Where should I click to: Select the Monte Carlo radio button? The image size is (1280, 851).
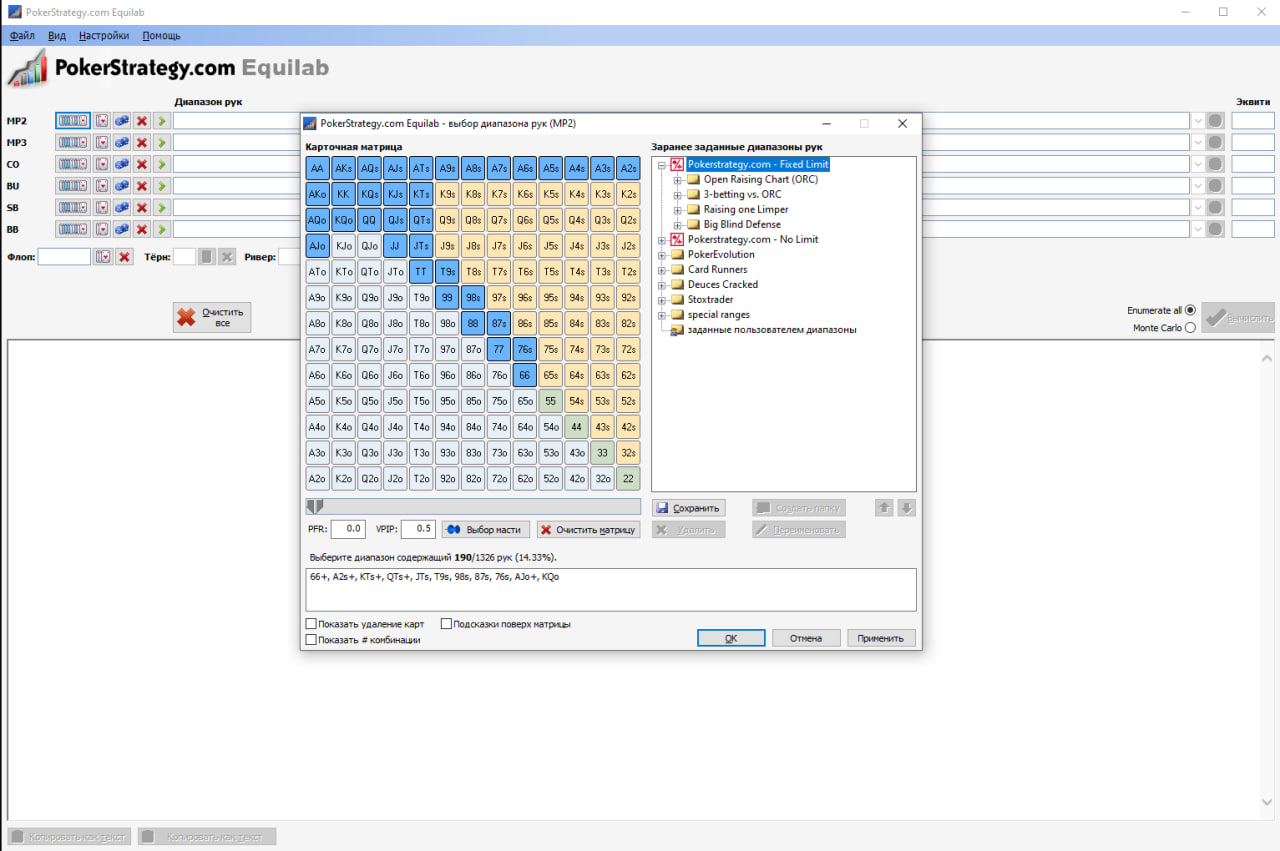[1190, 328]
